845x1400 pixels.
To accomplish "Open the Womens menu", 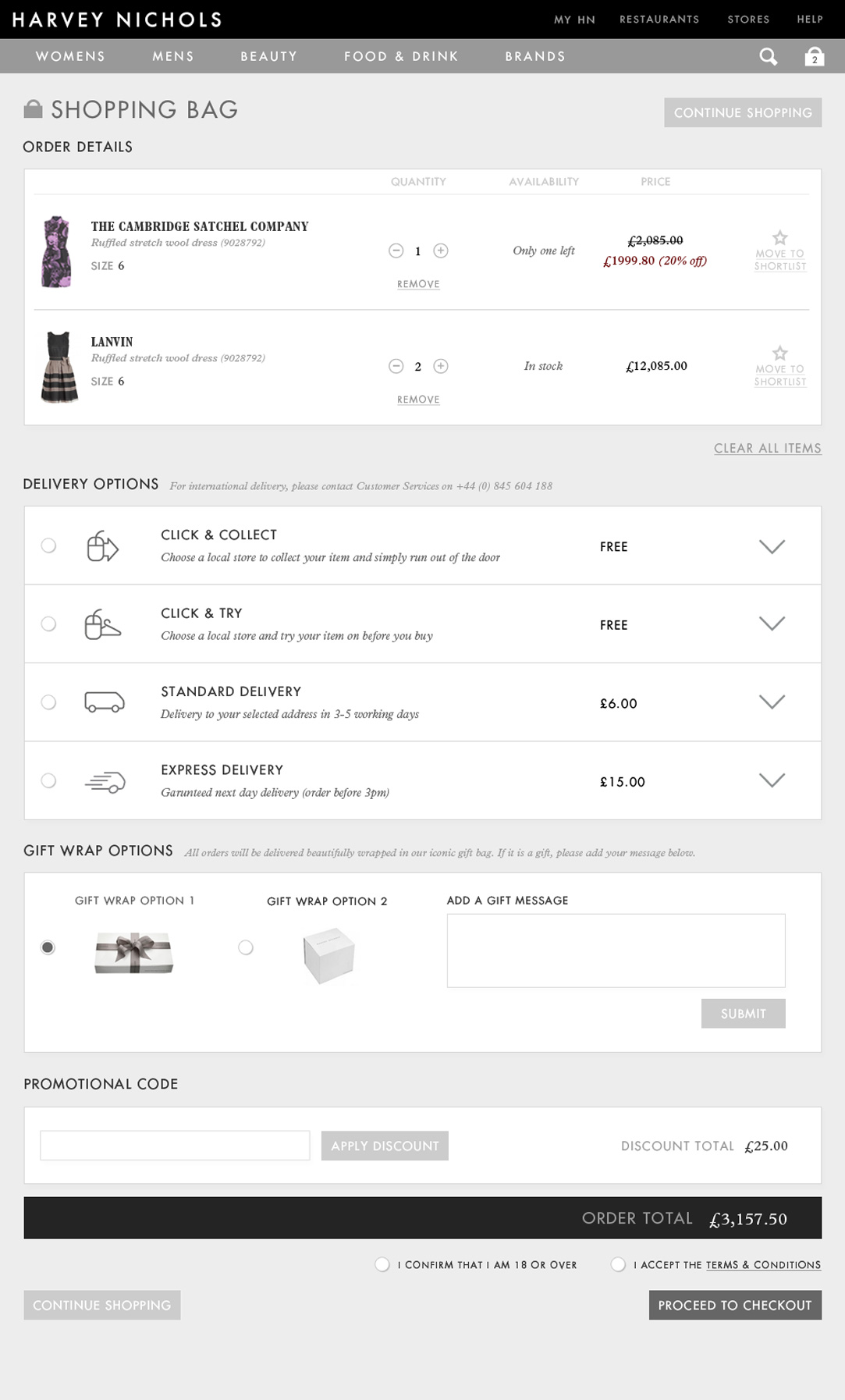I will point(70,57).
